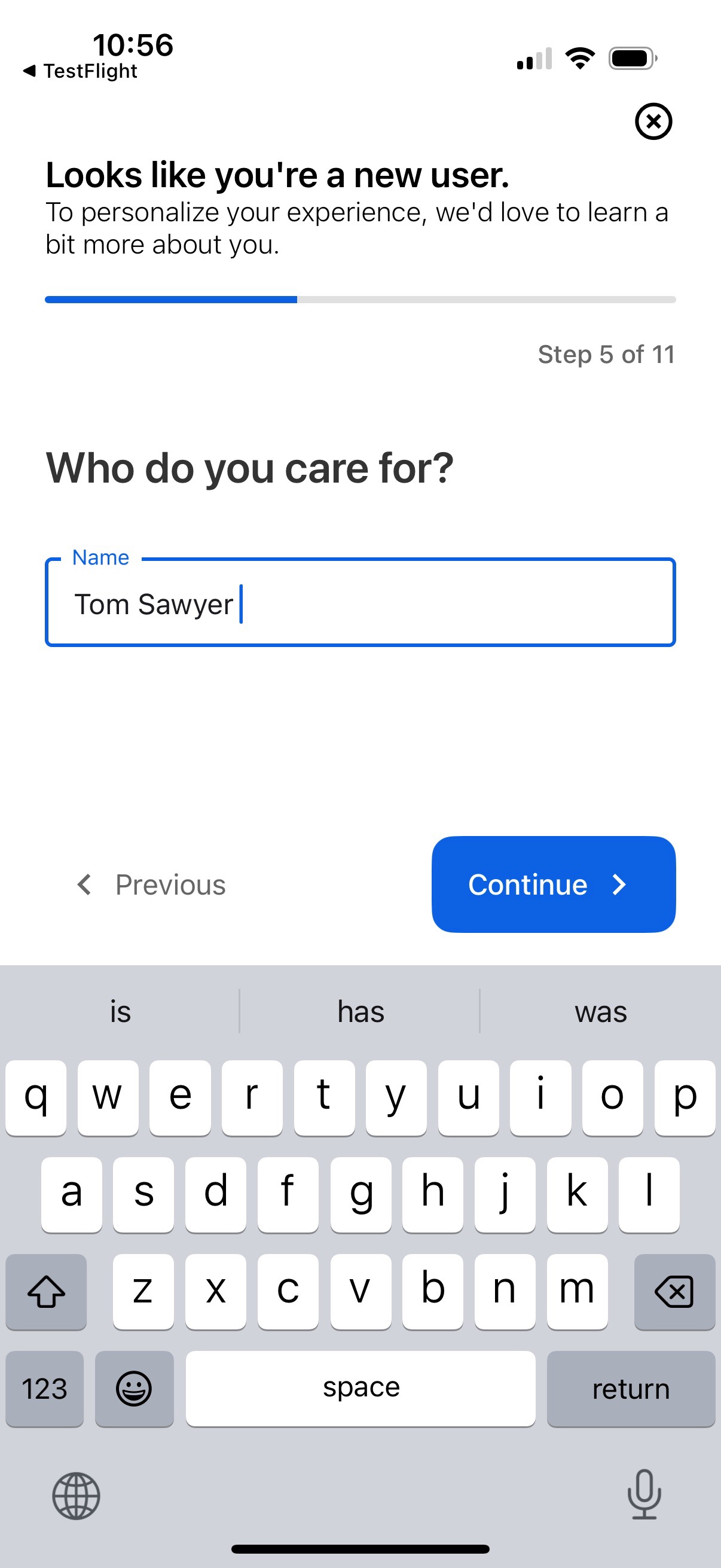Switch keyboard language with globe icon
The width and height of the screenshot is (721, 1568).
pyautogui.click(x=76, y=1495)
